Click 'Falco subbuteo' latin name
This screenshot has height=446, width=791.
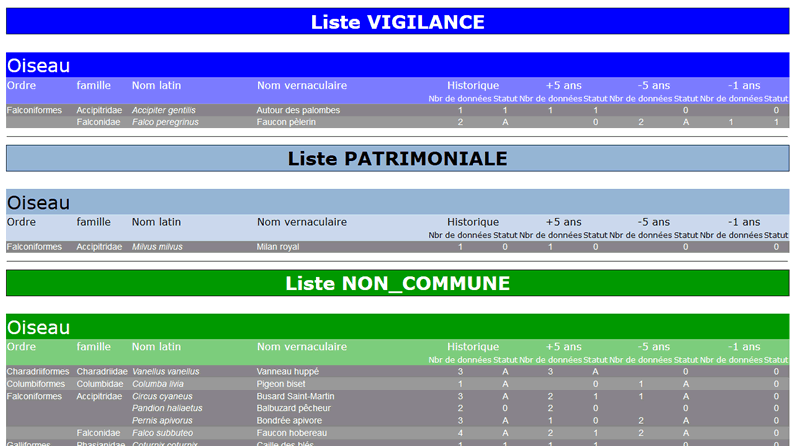click(162, 433)
